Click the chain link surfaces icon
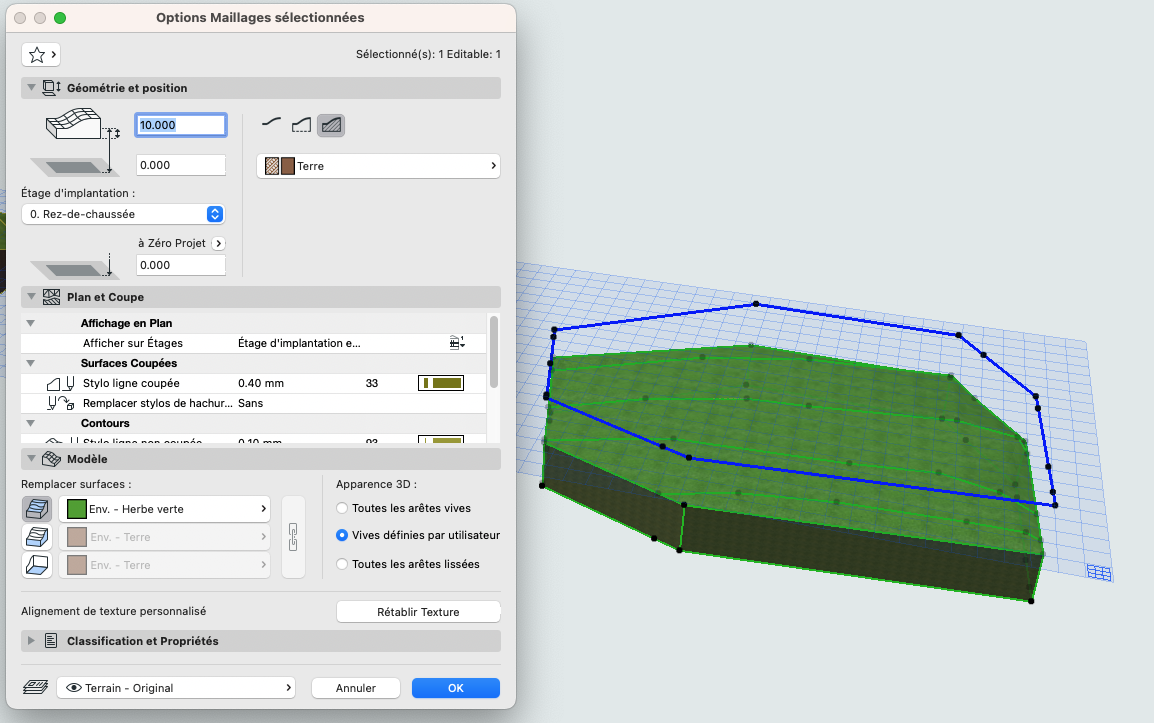This screenshot has width=1154, height=723. [x=293, y=537]
